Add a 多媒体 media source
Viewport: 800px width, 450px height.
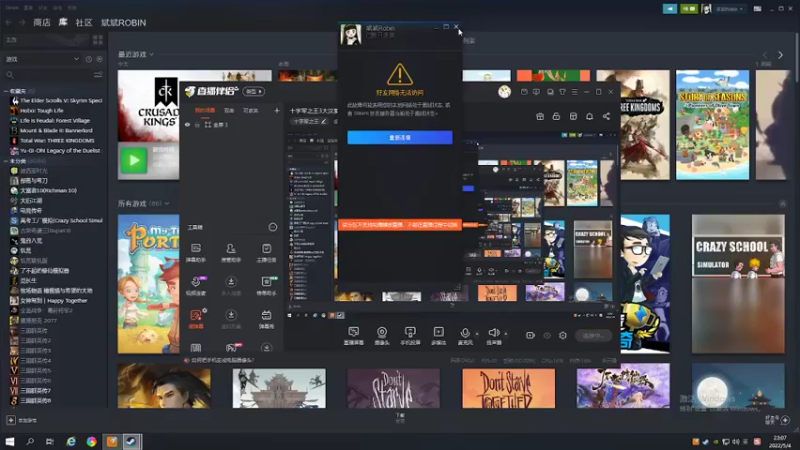point(438,335)
